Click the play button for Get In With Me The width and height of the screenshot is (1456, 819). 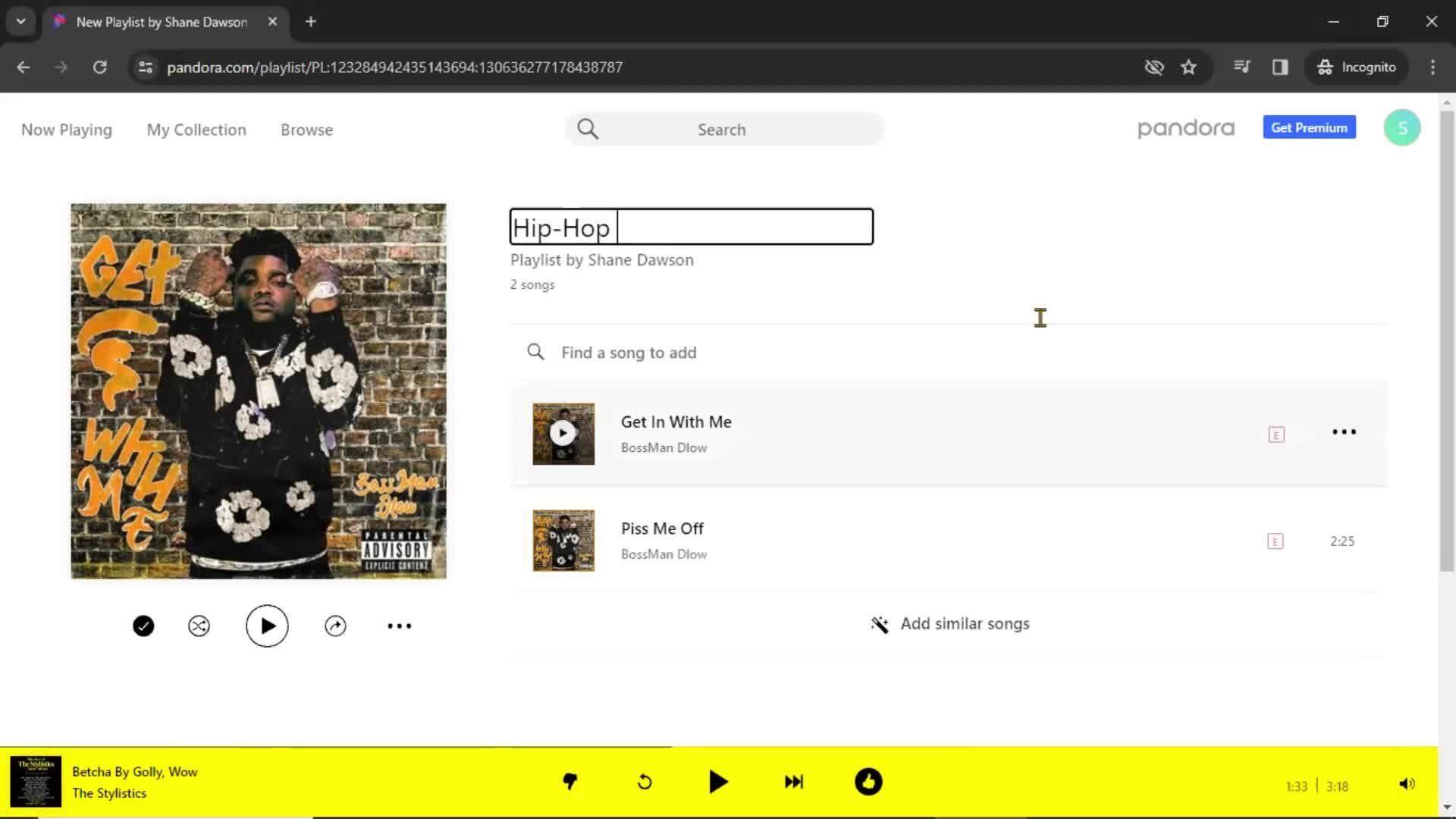click(563, 433)
